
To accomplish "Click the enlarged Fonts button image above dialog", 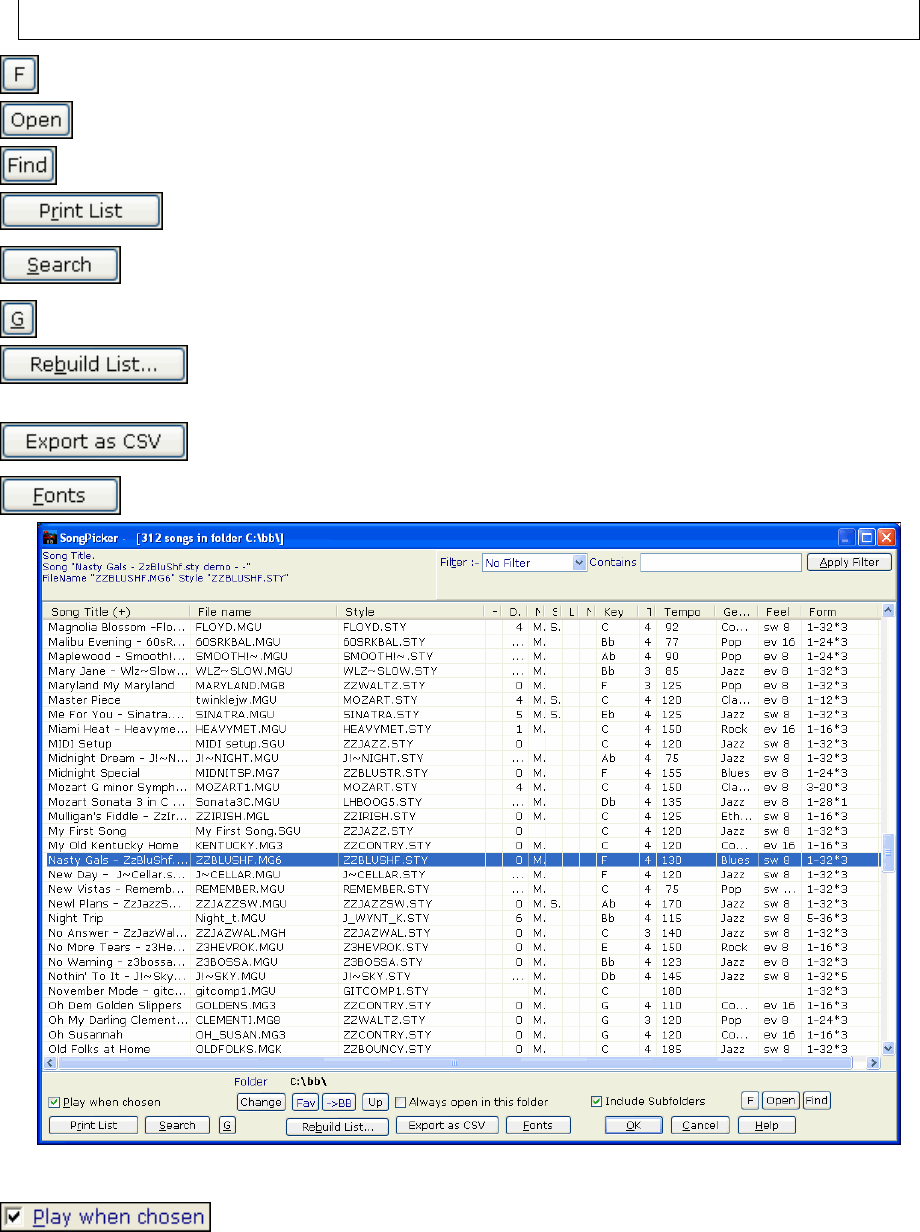I will (60, 495).
